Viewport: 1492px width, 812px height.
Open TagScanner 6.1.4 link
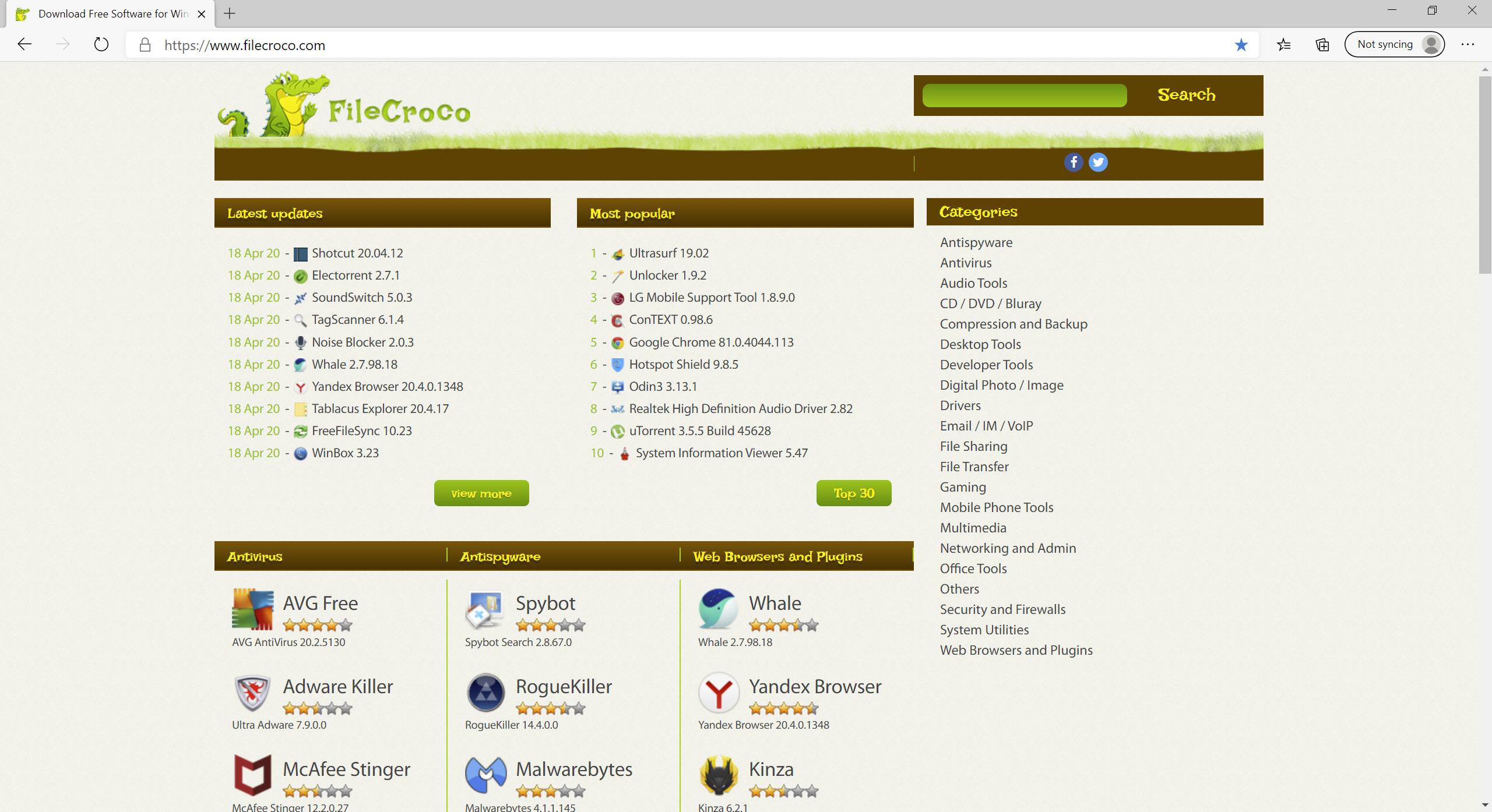pos(357,320)
